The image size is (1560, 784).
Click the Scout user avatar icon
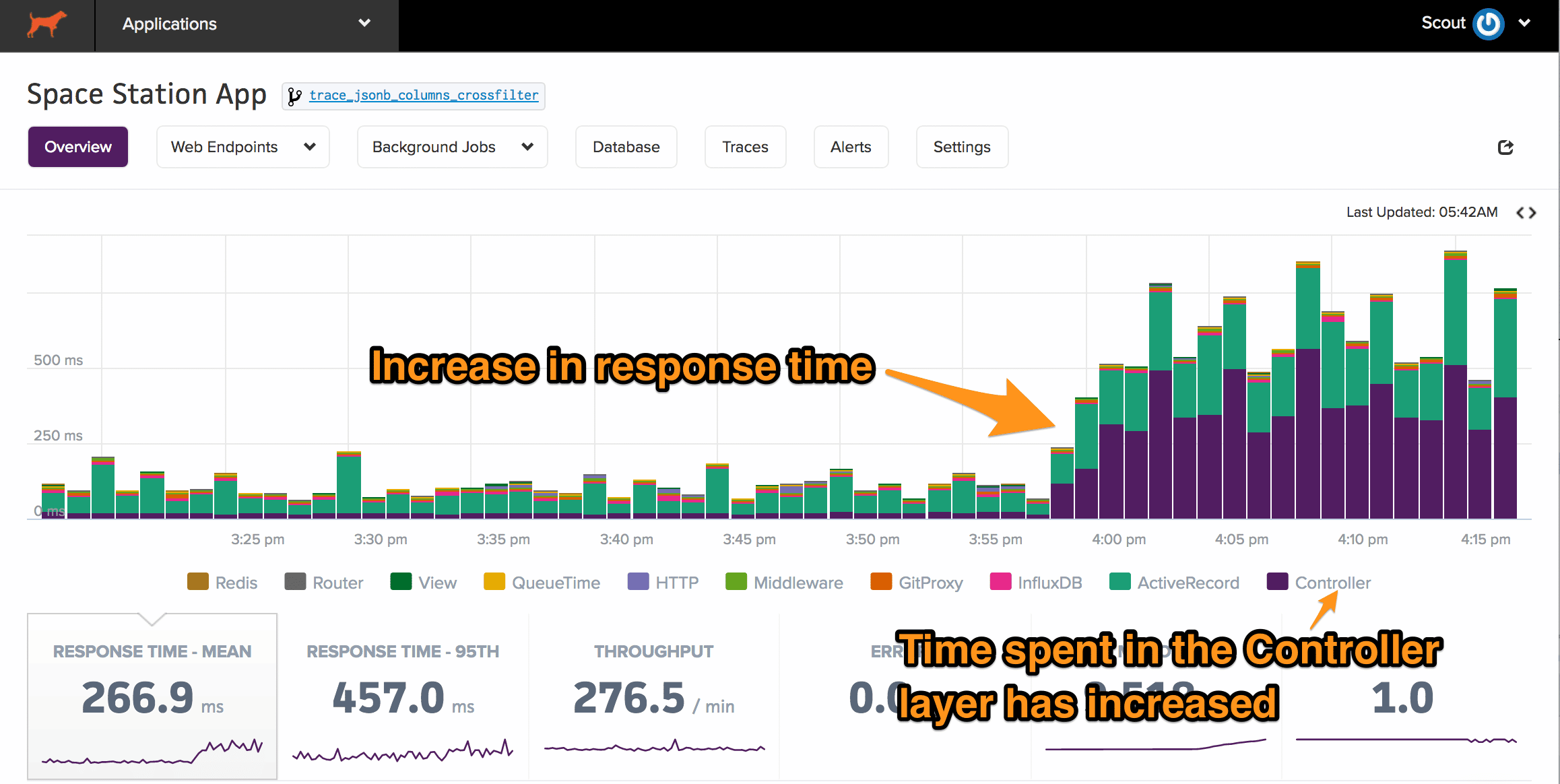point(1488,24)
